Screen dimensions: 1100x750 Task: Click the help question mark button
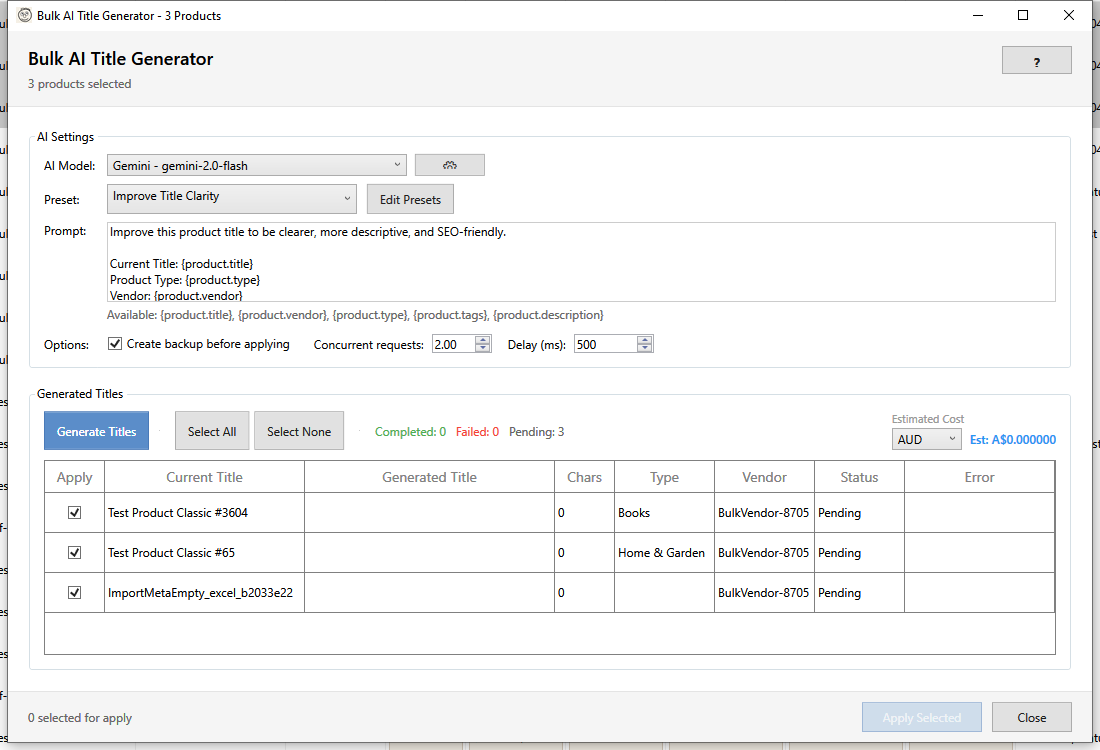1036,61
